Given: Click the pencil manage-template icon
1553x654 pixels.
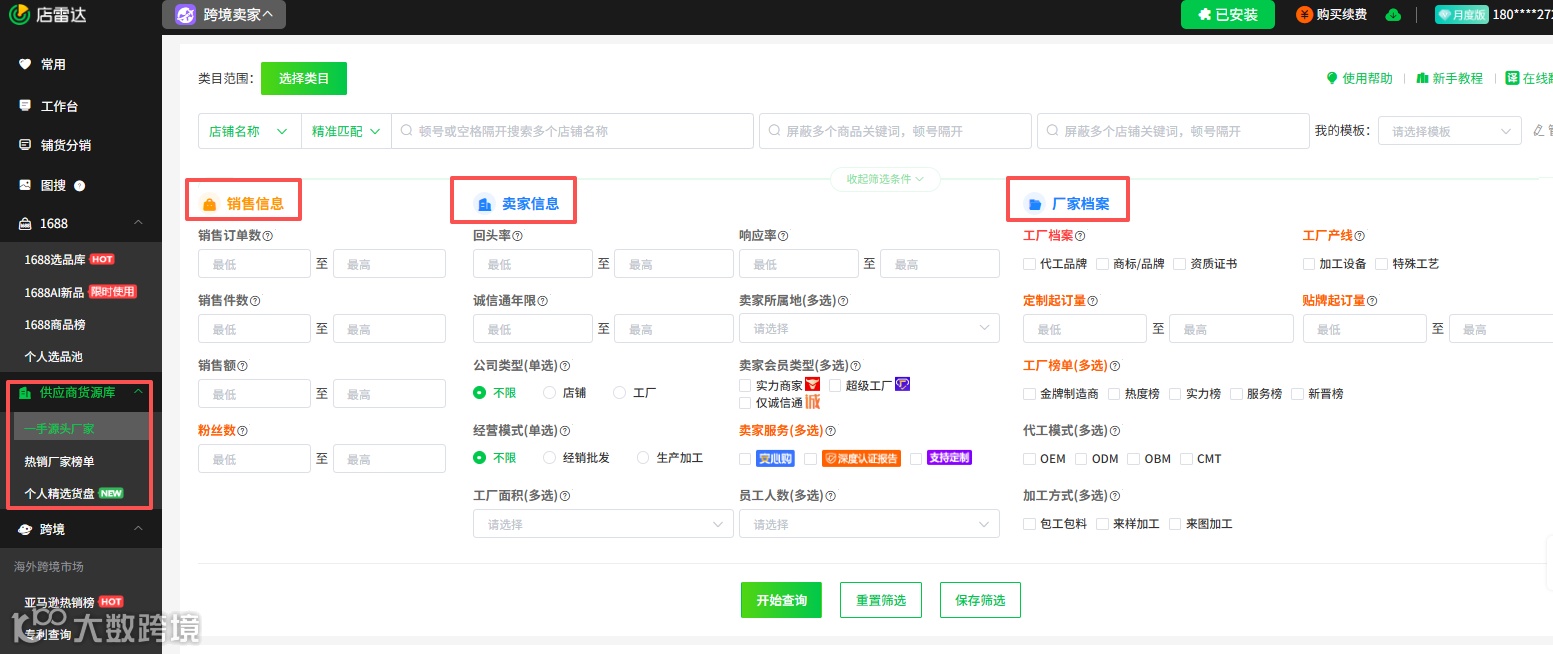Looking at the screenshot, I should point(1539,131).
